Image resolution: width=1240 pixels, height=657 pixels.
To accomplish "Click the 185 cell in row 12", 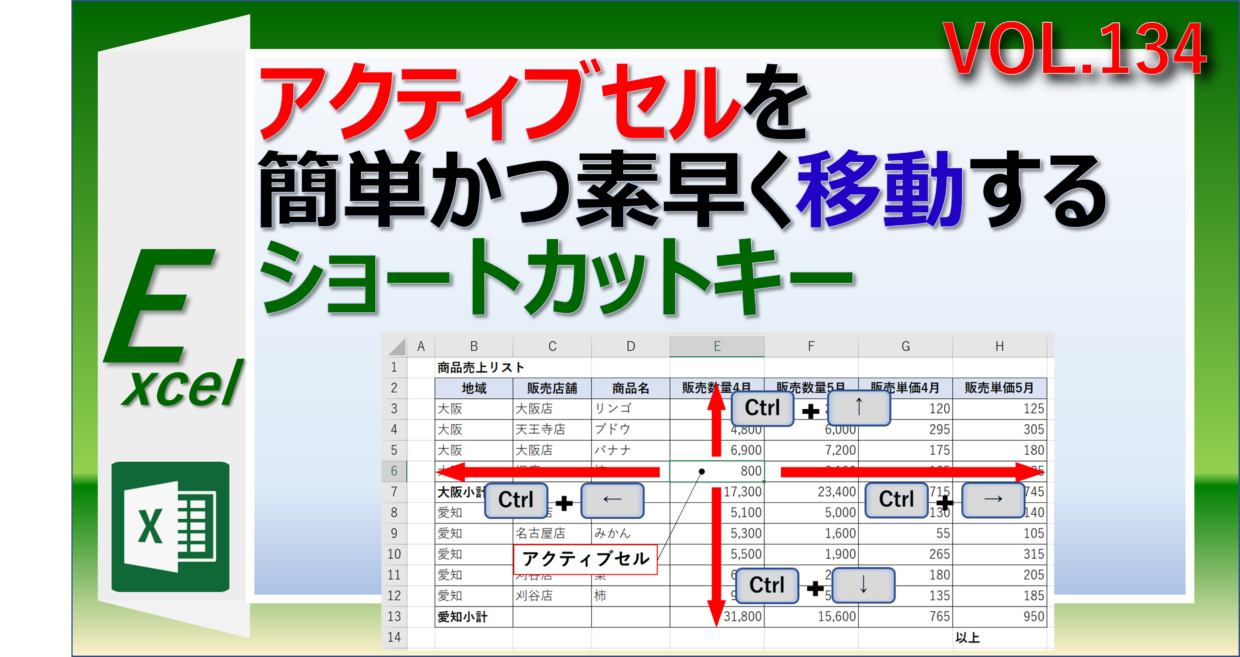I will coord(1000,596).
